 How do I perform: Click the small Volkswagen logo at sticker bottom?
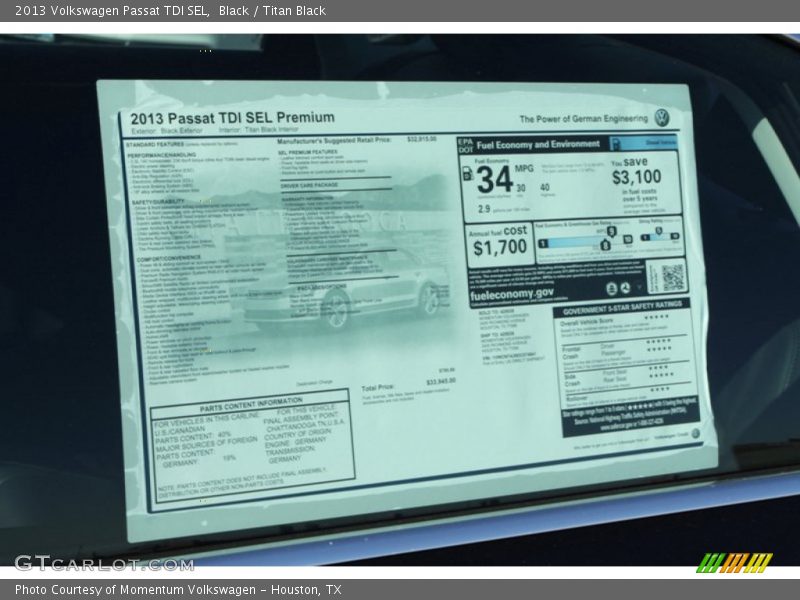[695, 433]
